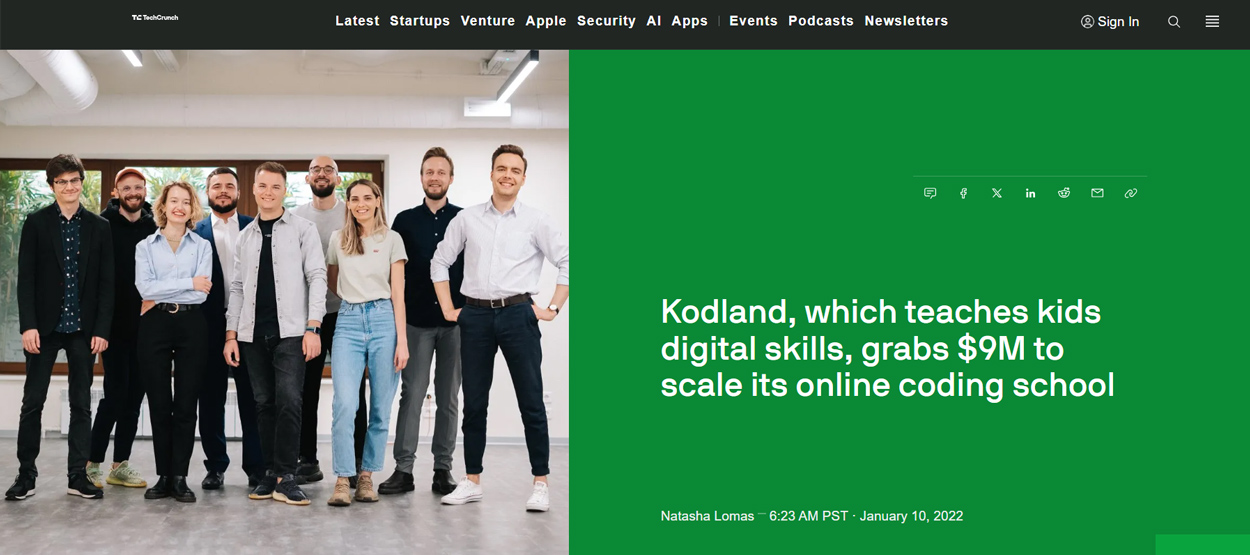Screen dimensions: 1250x555
Task: Share article by email envelope icon
Action: (x=1097, y=193)
